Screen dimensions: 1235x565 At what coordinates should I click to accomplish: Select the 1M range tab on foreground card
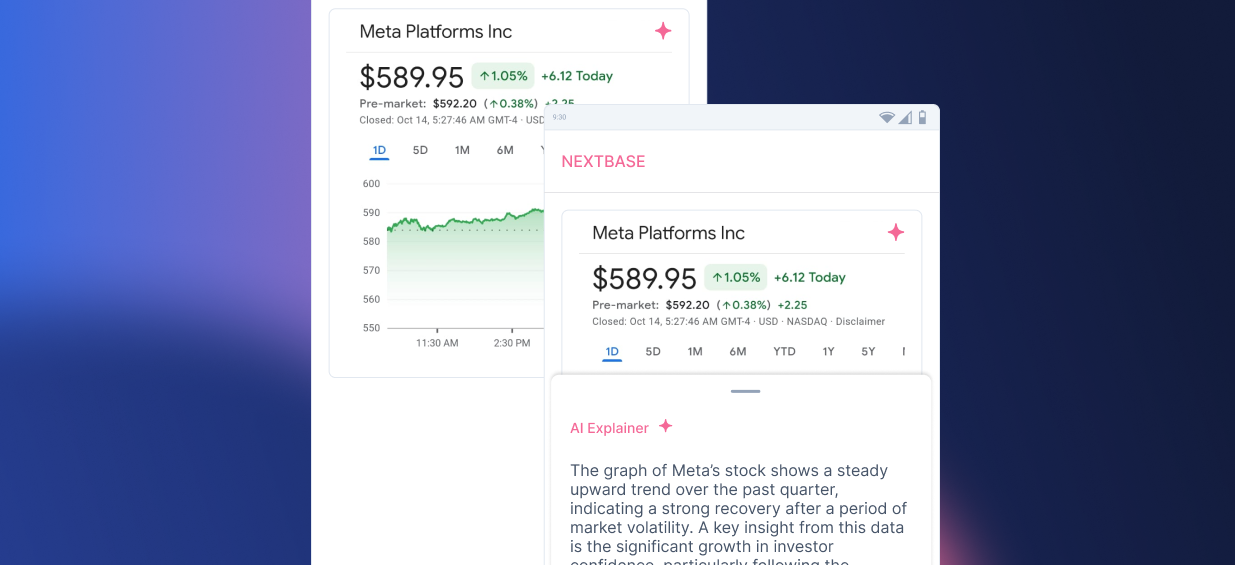click(x=695, y=351)
